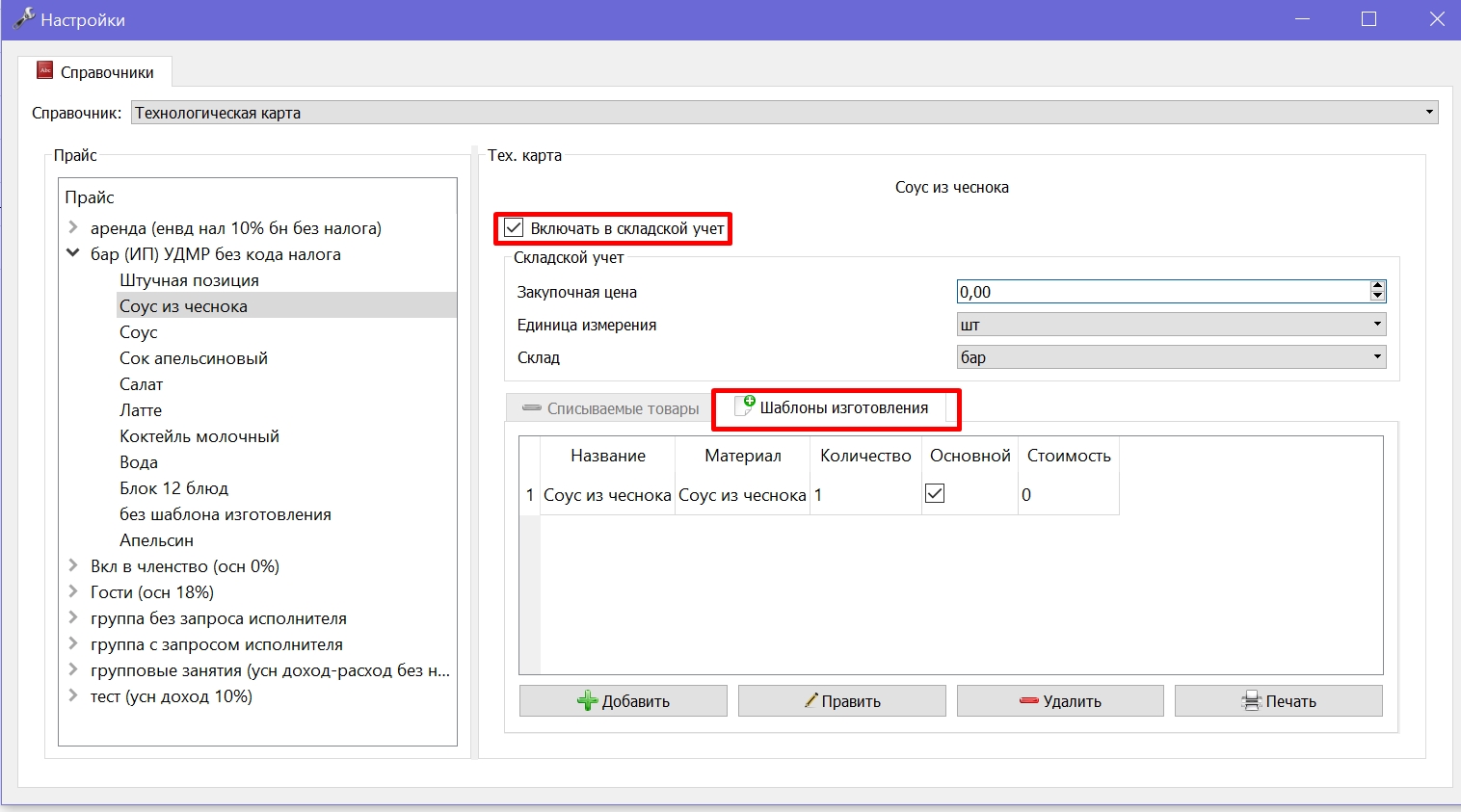Click the wrench icon in title bar

pos(24,18)
